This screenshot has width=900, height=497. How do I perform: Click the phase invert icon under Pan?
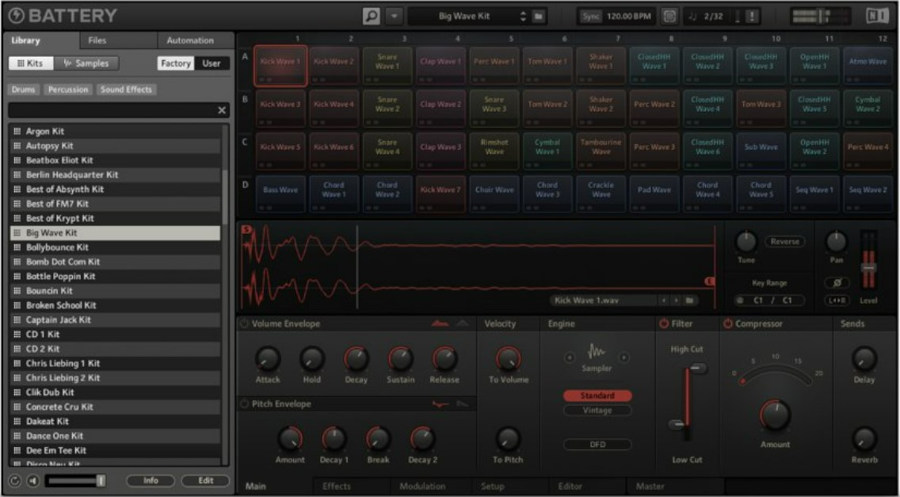[836, 282]
